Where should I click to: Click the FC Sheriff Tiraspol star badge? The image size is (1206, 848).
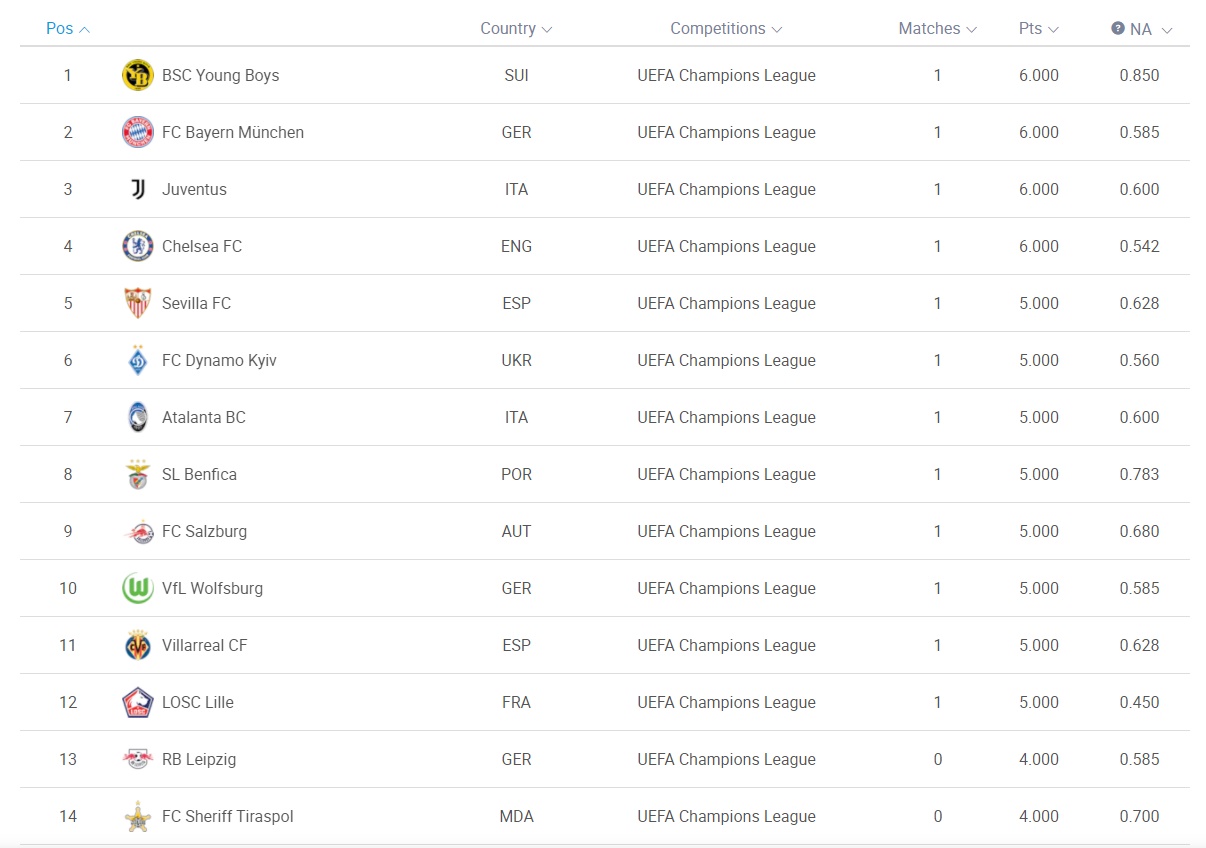tap(137, 816)
